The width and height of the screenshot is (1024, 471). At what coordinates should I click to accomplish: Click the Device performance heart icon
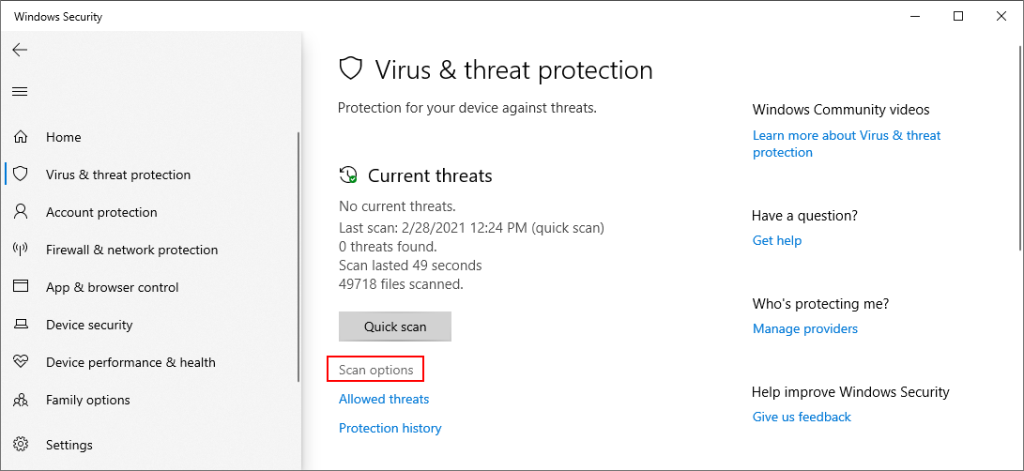tap(20, 362)
